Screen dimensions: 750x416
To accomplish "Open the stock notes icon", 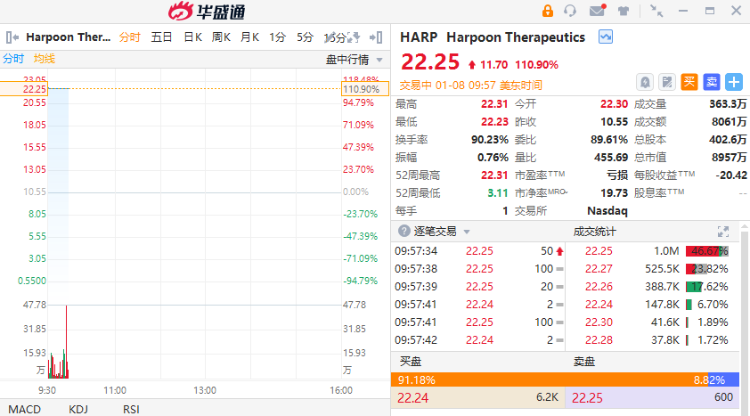I will click(x=667, y=81).
